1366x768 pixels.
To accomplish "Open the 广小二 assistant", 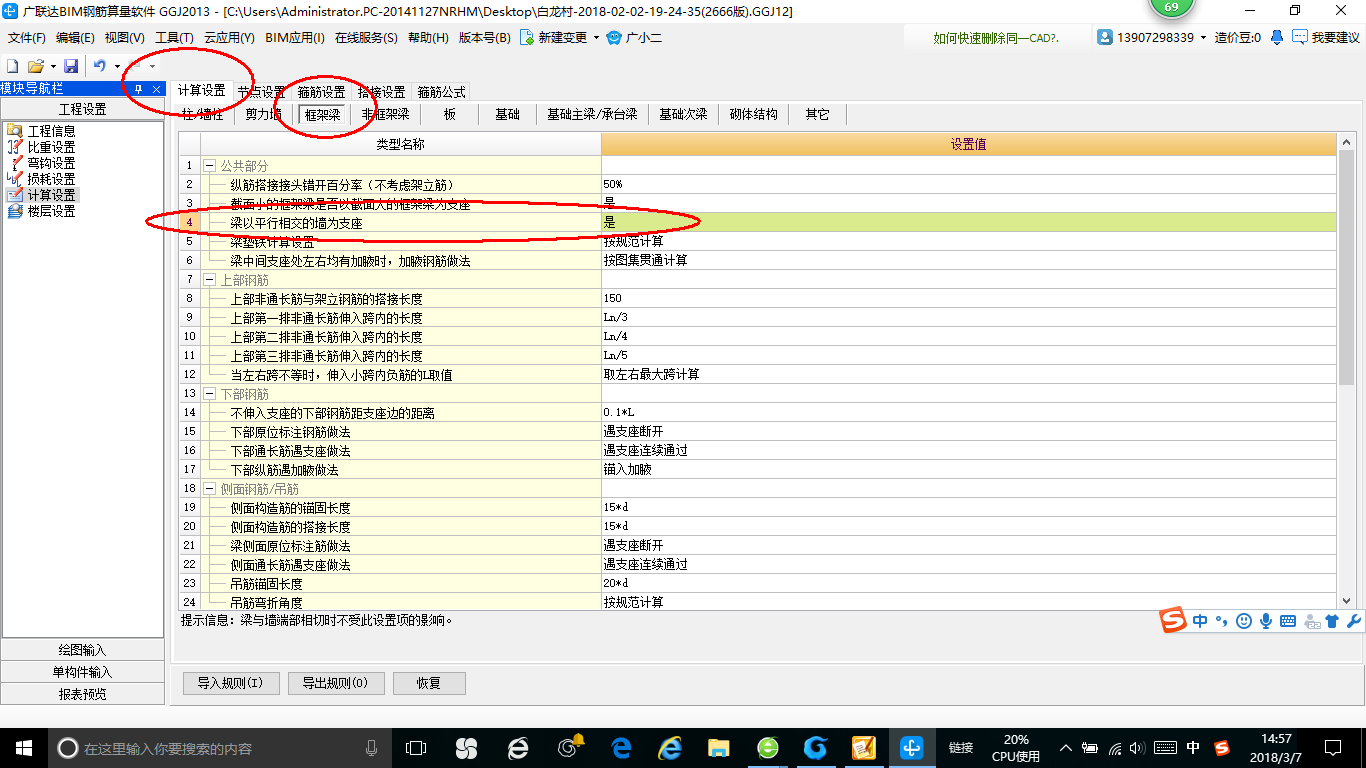I will pos(635,38).
